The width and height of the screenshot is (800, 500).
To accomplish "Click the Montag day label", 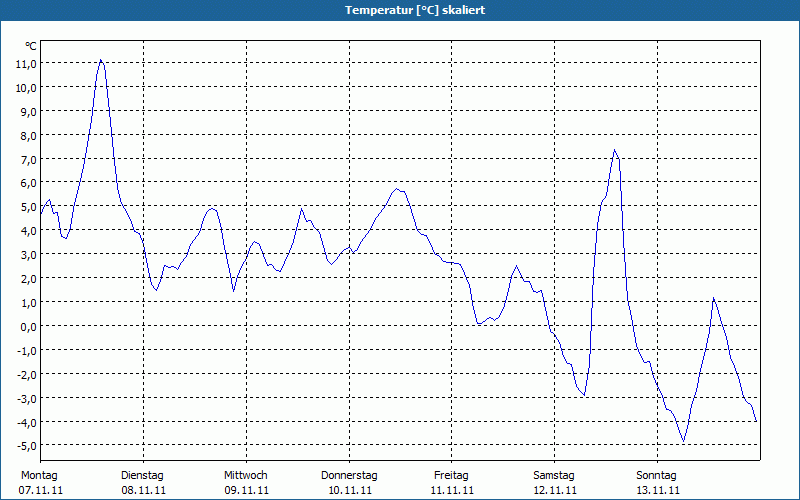I will point(39,476).
